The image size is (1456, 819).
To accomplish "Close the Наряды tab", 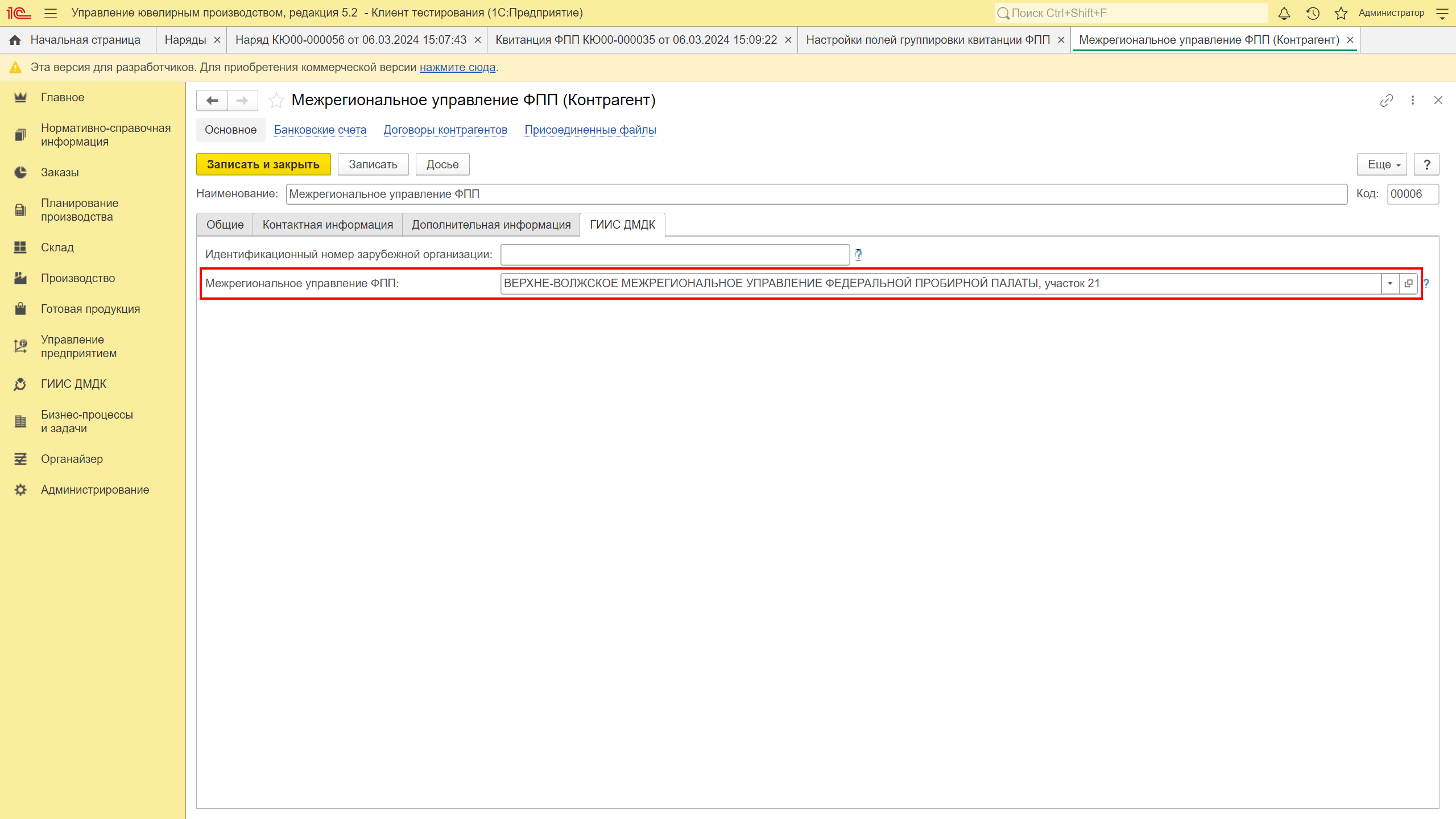I will (217, 40).
